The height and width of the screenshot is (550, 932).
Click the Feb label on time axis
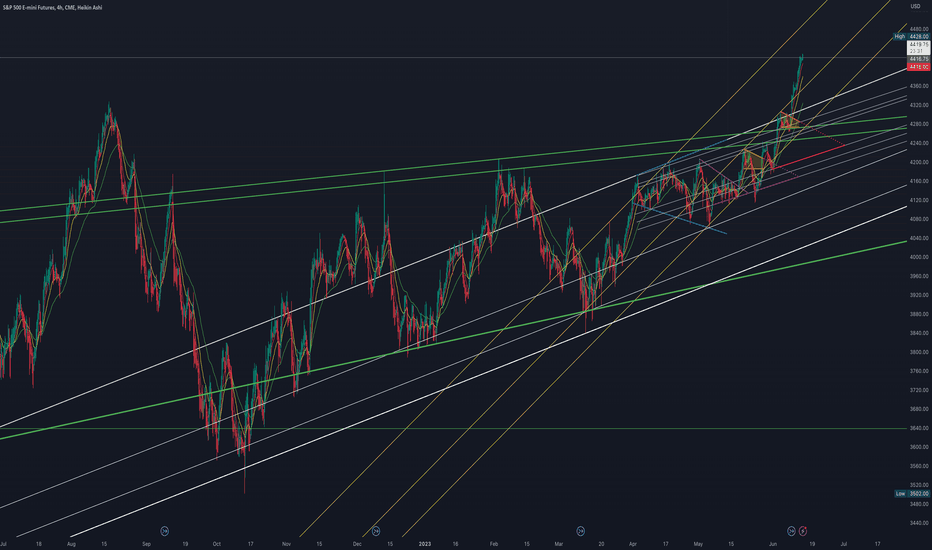[494, 544]
